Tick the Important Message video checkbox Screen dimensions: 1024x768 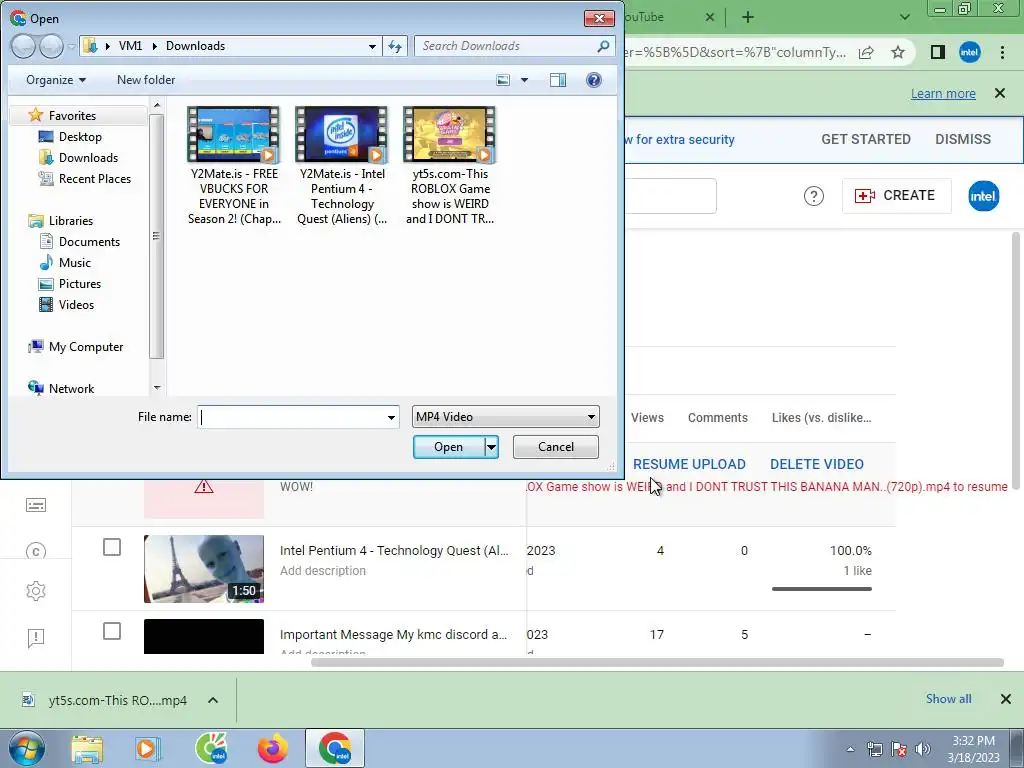pos(112,632)
